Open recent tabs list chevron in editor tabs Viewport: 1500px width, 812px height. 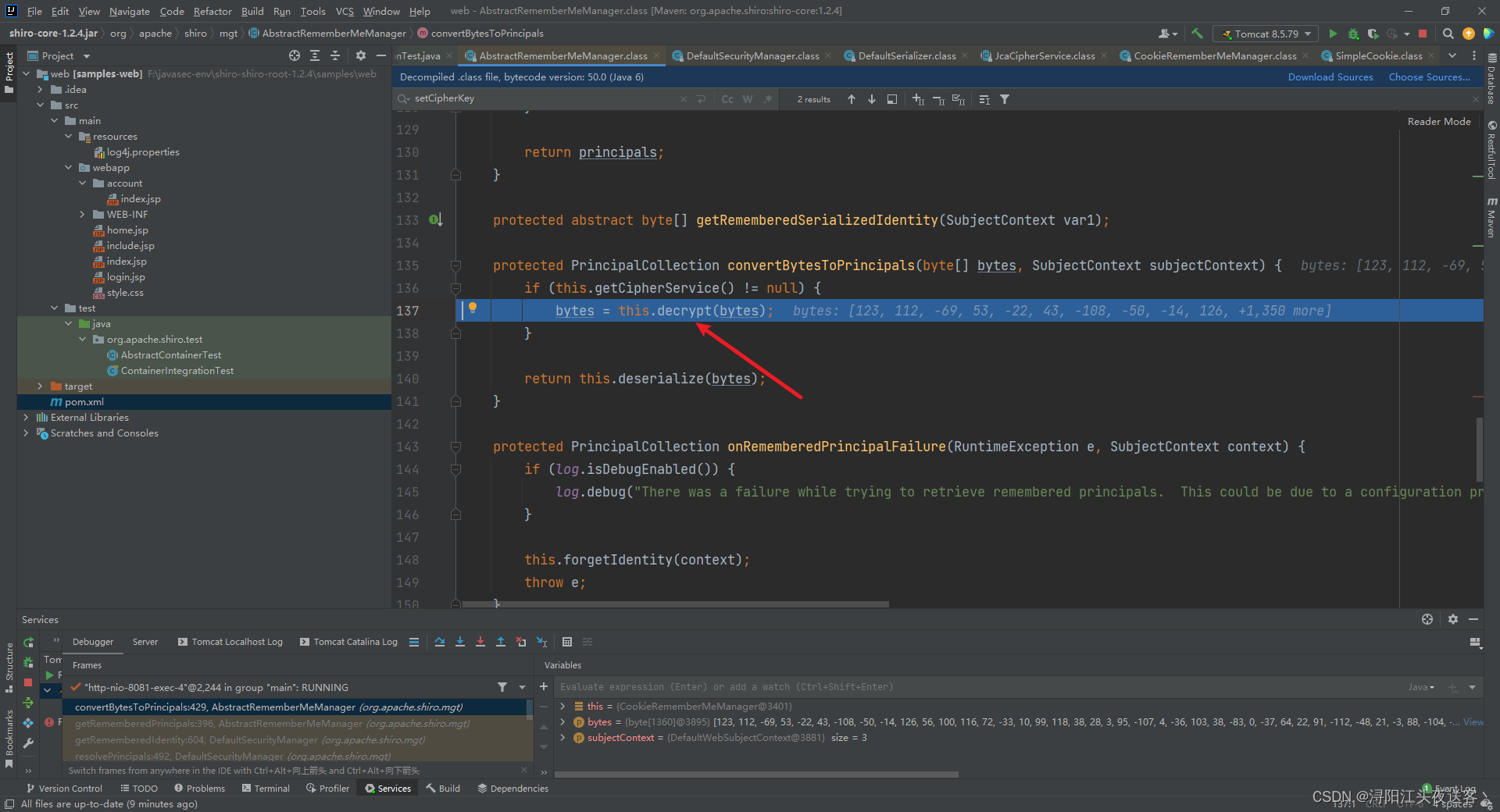(1452, 55)
